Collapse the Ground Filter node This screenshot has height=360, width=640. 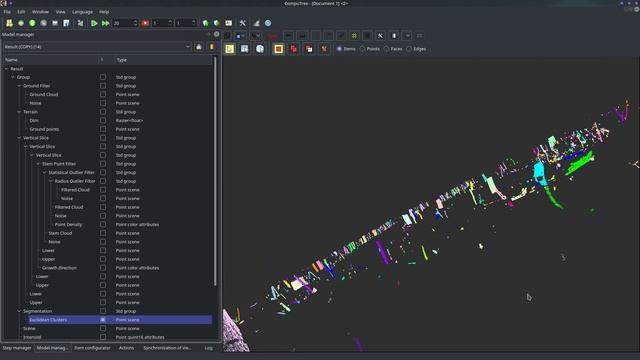(x=19, y=86)
